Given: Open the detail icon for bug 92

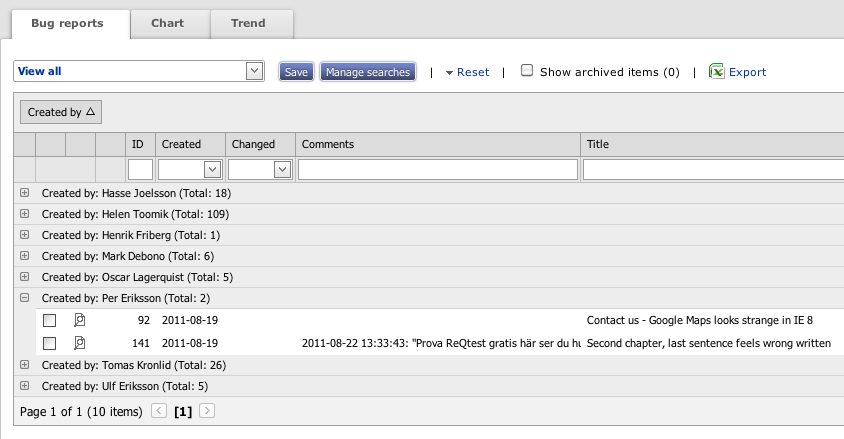Looking at the screenshot, I should click(80, 321).
